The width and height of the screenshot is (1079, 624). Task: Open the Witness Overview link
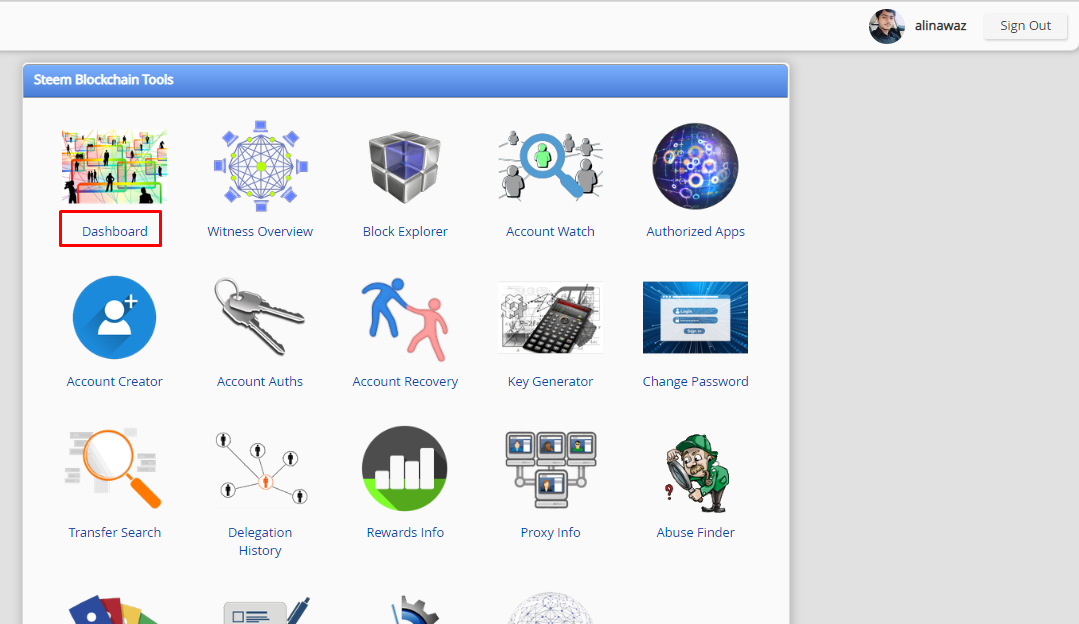[260, 231]
